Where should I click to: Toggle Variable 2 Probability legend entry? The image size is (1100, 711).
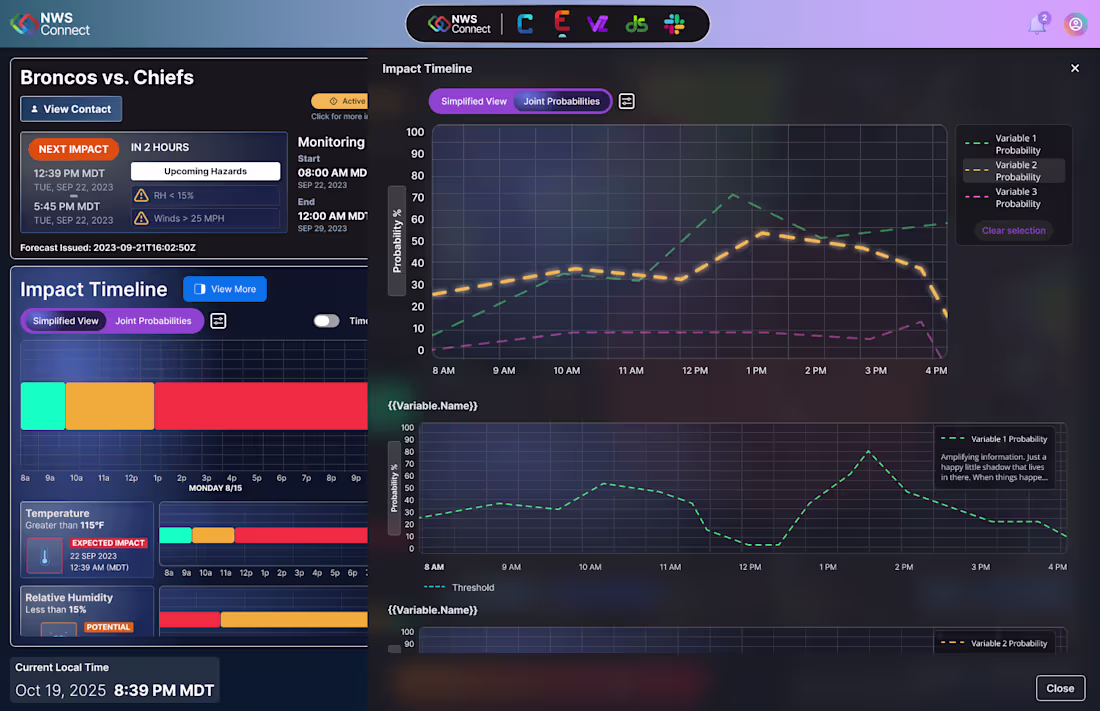[1014, 171]
